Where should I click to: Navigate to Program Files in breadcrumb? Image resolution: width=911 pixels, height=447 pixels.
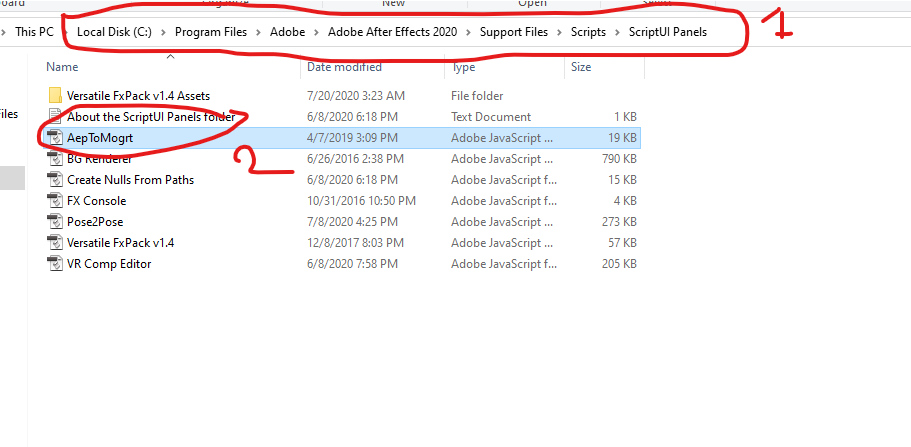(x=210, y=32)
